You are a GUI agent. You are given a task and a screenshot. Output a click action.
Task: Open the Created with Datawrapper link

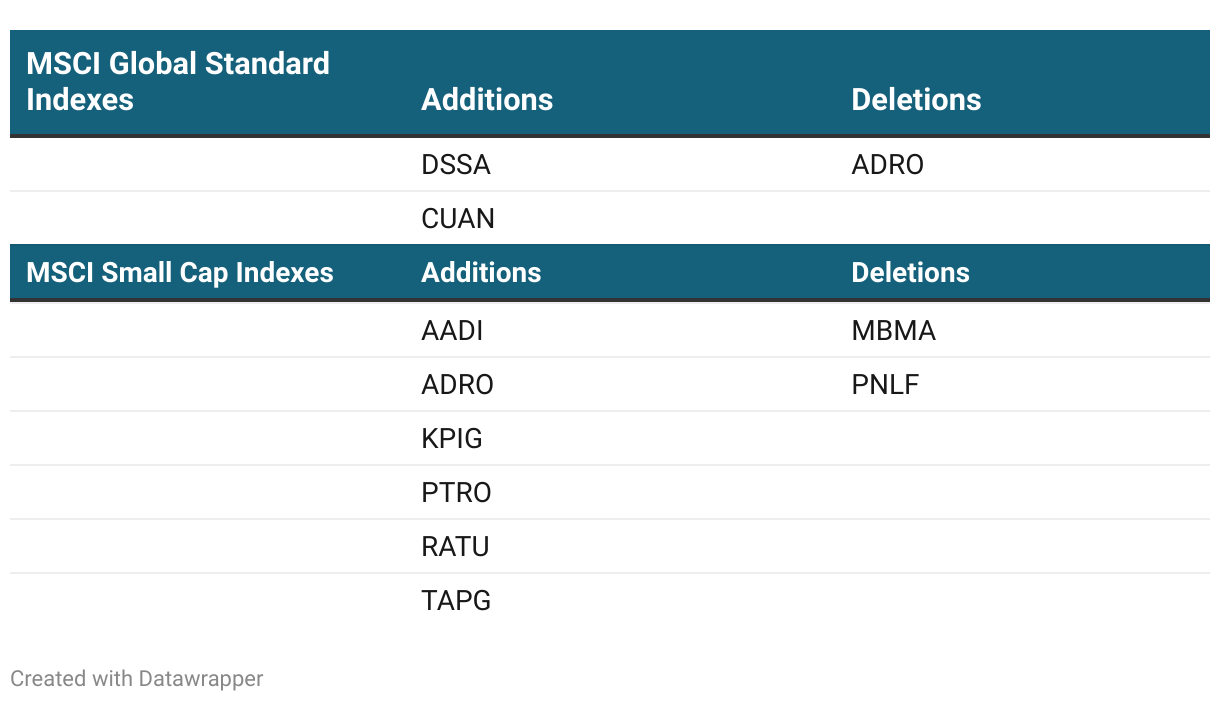(137, 679)
